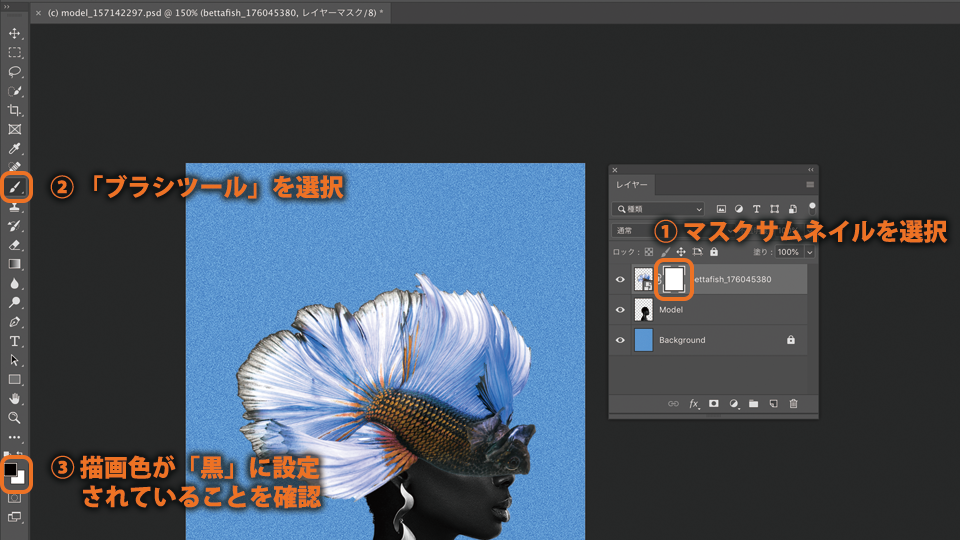Hide the bettafish_176045380 layer
Screen dimensions: 960x540
coord(620,279)
